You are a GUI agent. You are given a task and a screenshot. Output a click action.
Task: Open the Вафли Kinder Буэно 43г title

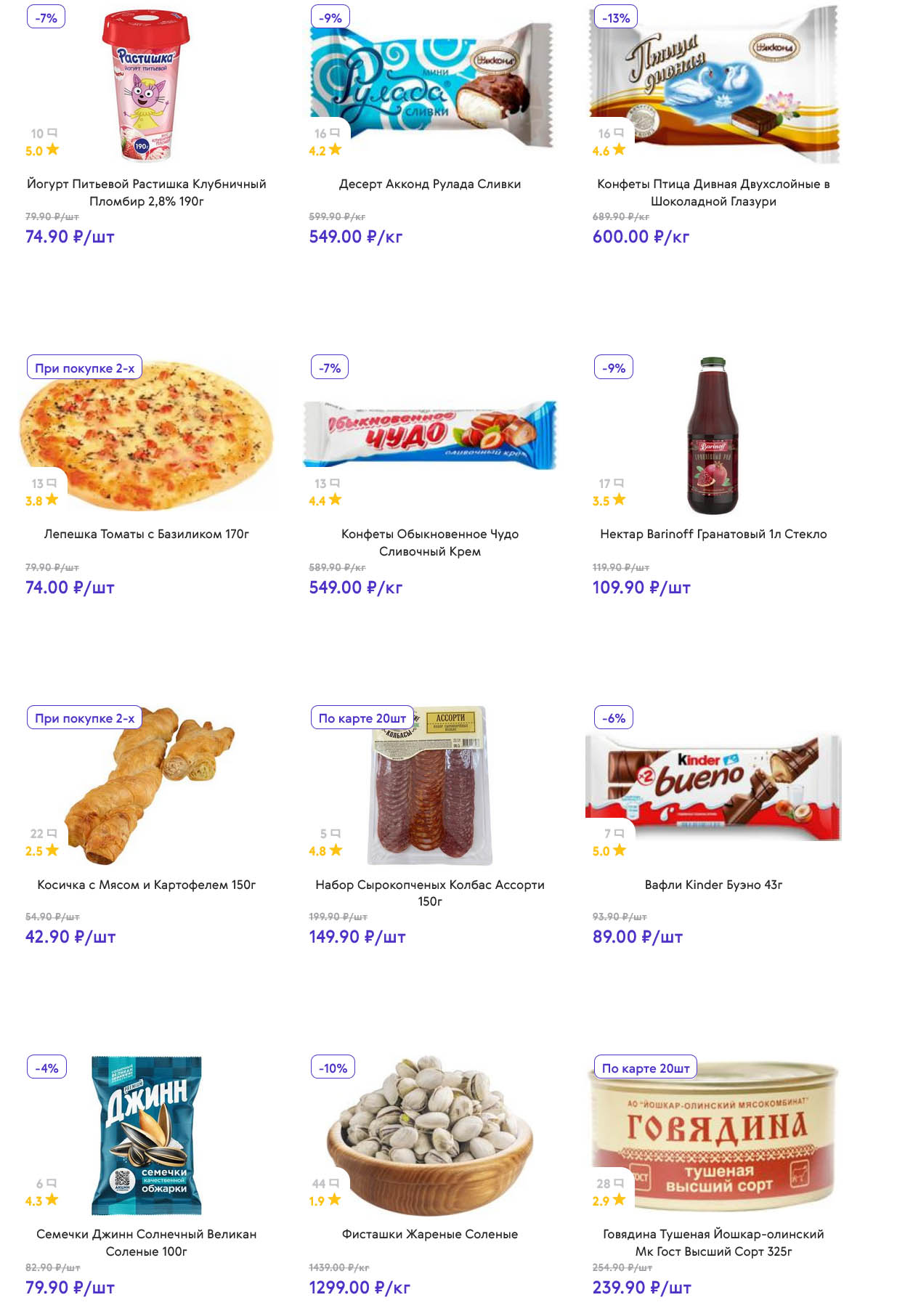pyautogui.click(x=713, y=885)
